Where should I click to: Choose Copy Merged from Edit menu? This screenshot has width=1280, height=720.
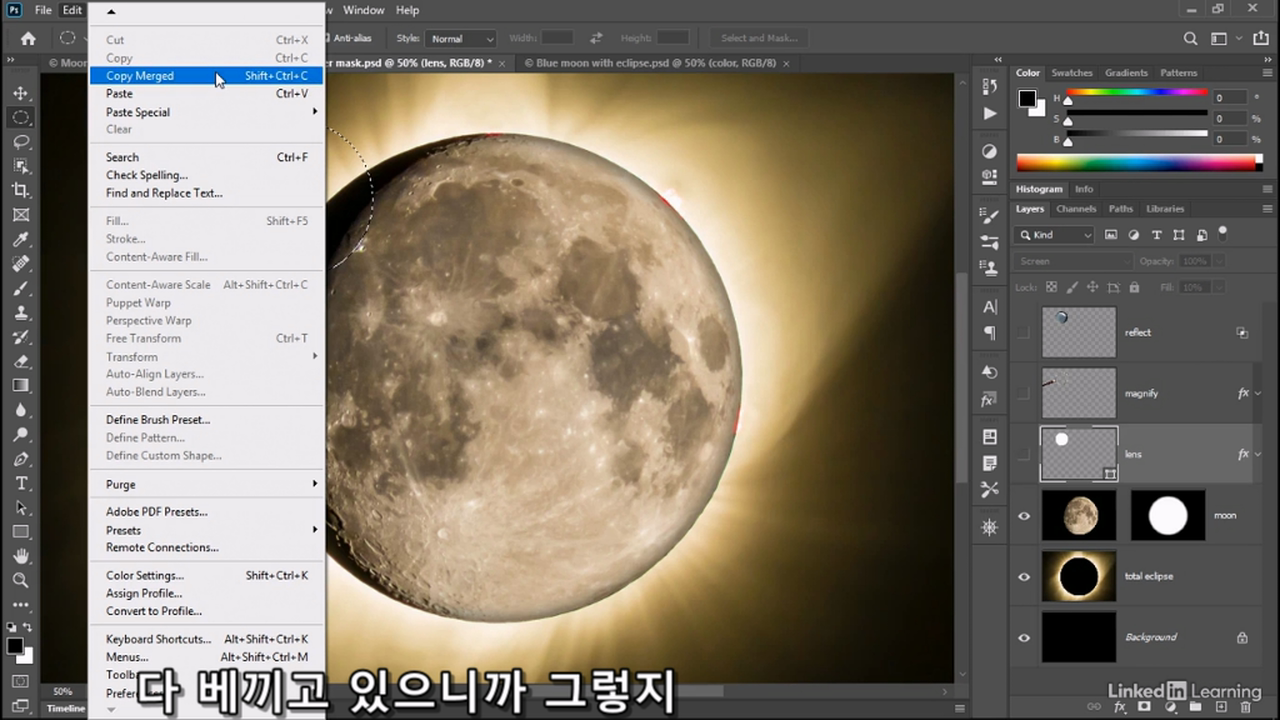point(206,76)
